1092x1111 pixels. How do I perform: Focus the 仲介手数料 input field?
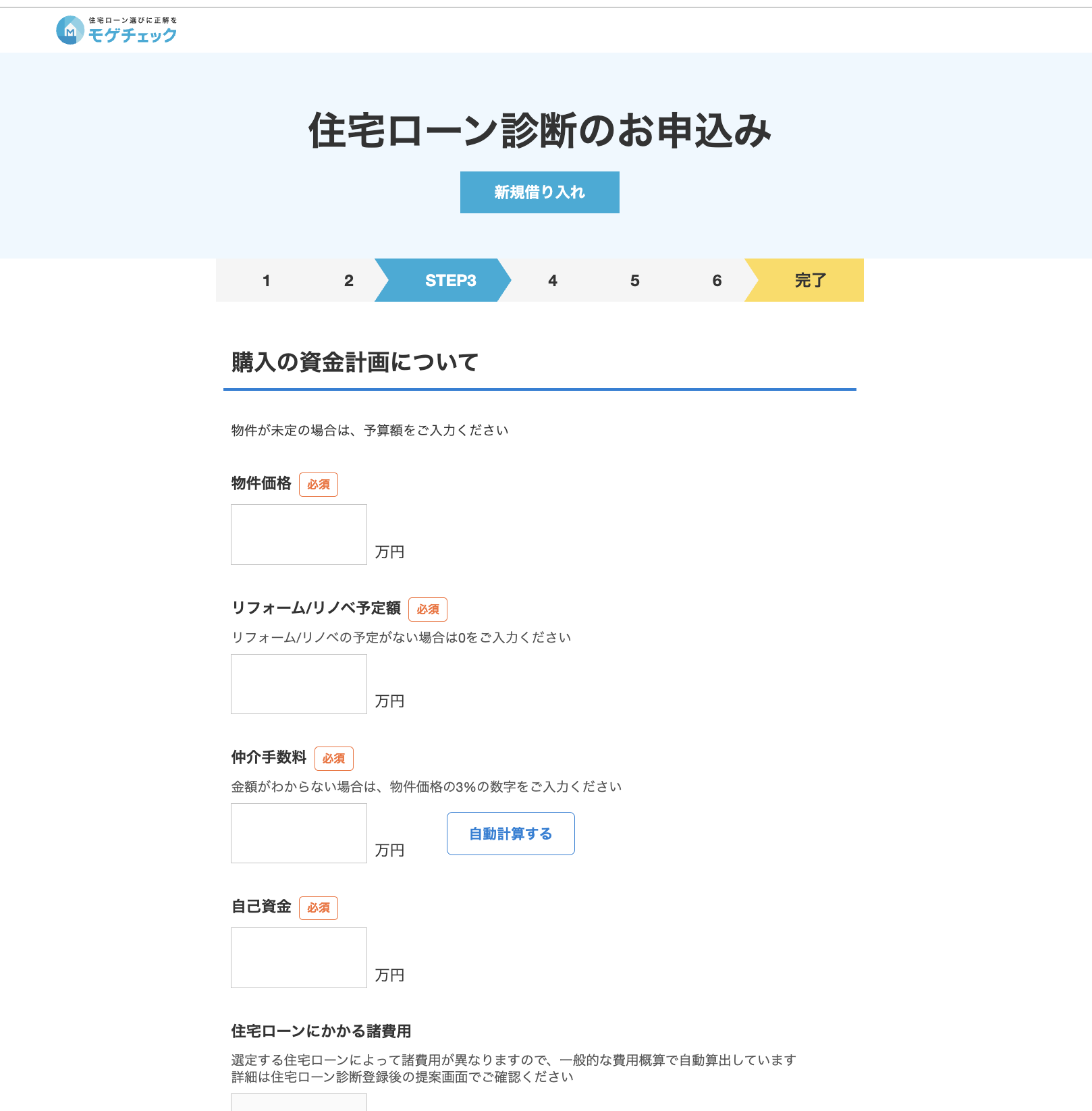point(299,834)
